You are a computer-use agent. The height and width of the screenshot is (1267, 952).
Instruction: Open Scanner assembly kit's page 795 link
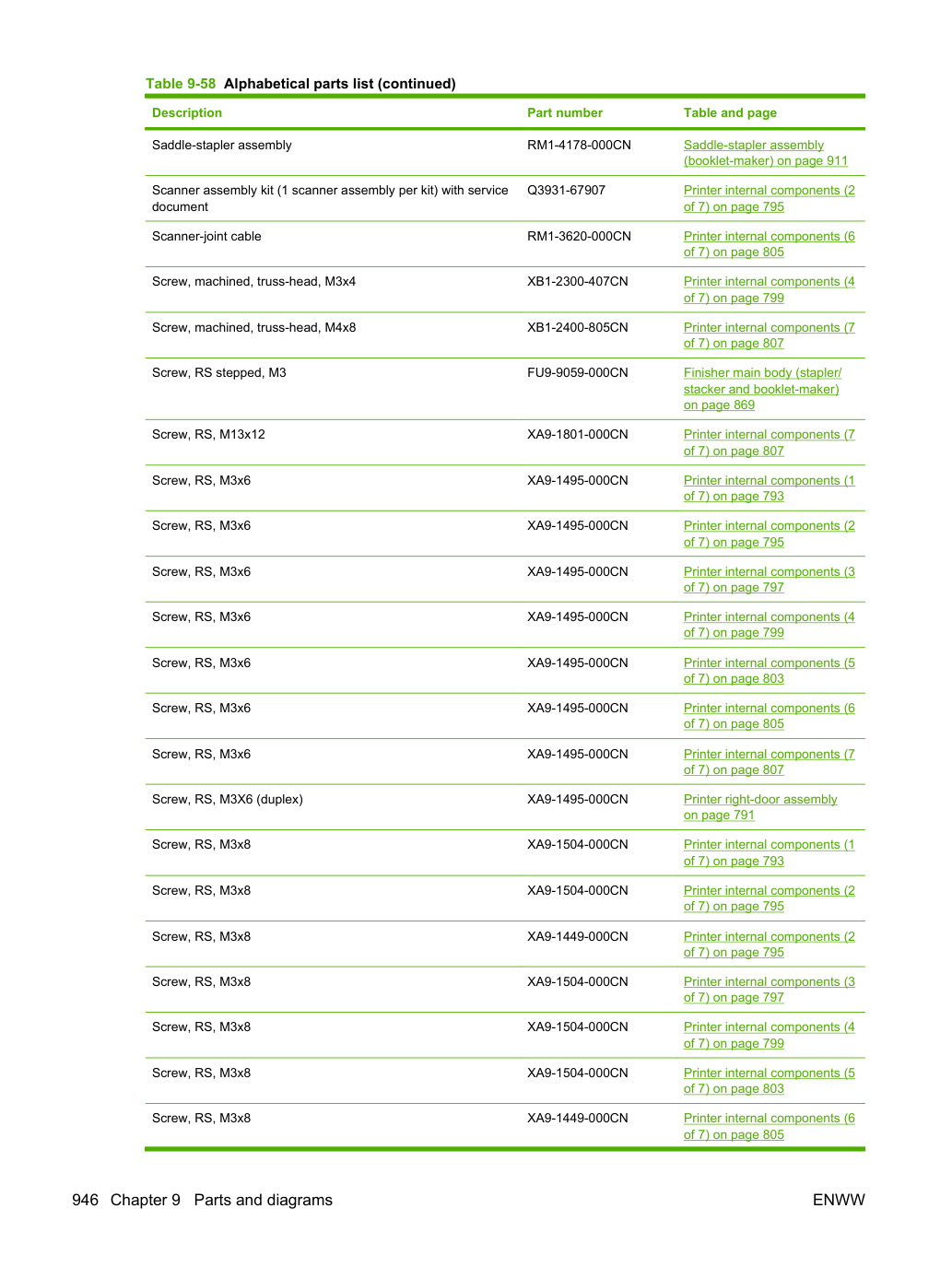point(769,198)
